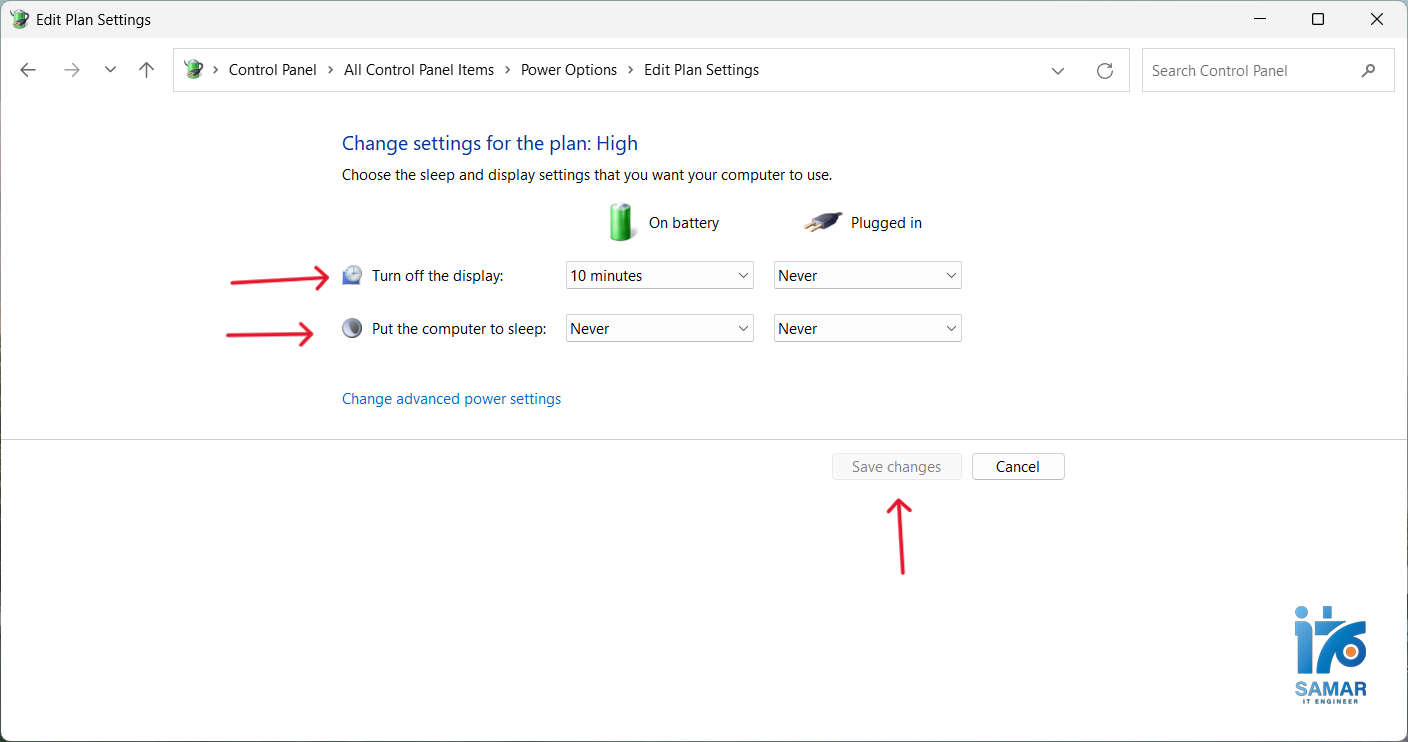Go to All Control Panel Items breadcrumb
This screenshot has width=1408, height=742.
click(419, 70)
